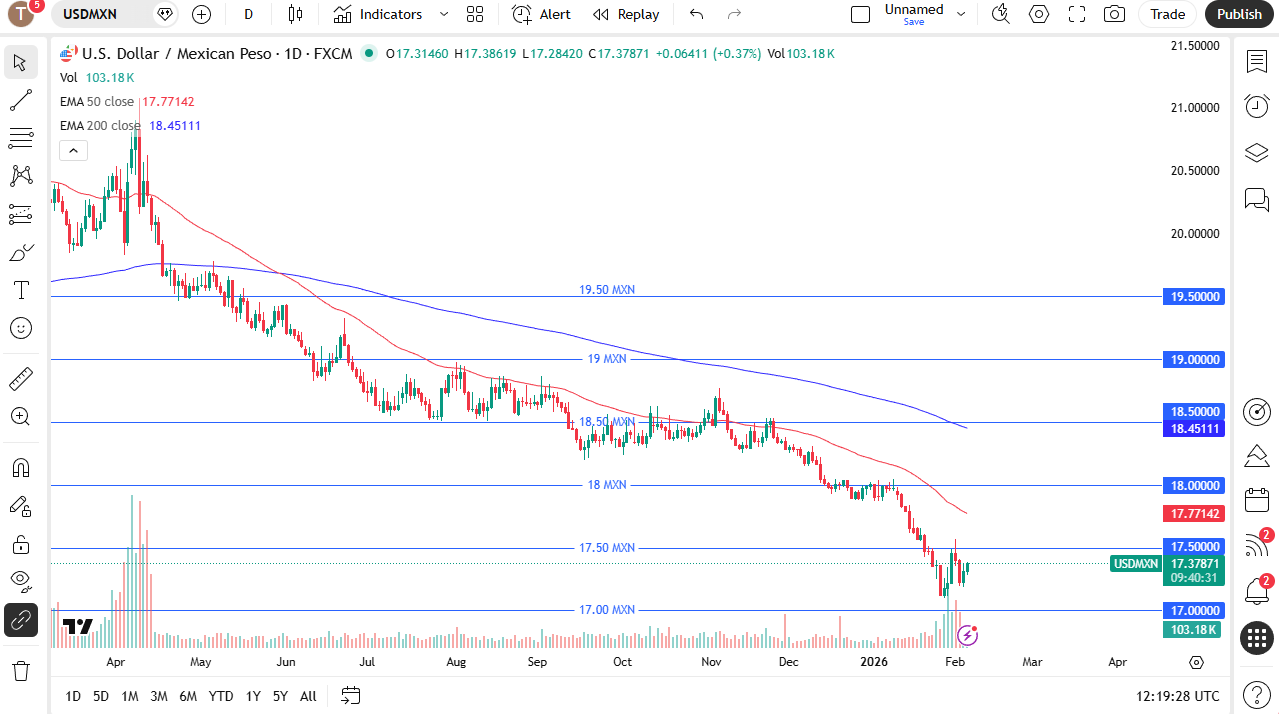Change the D timeframe interval
The width and height of the screenshot is (1279, 714).
point(248,14)
